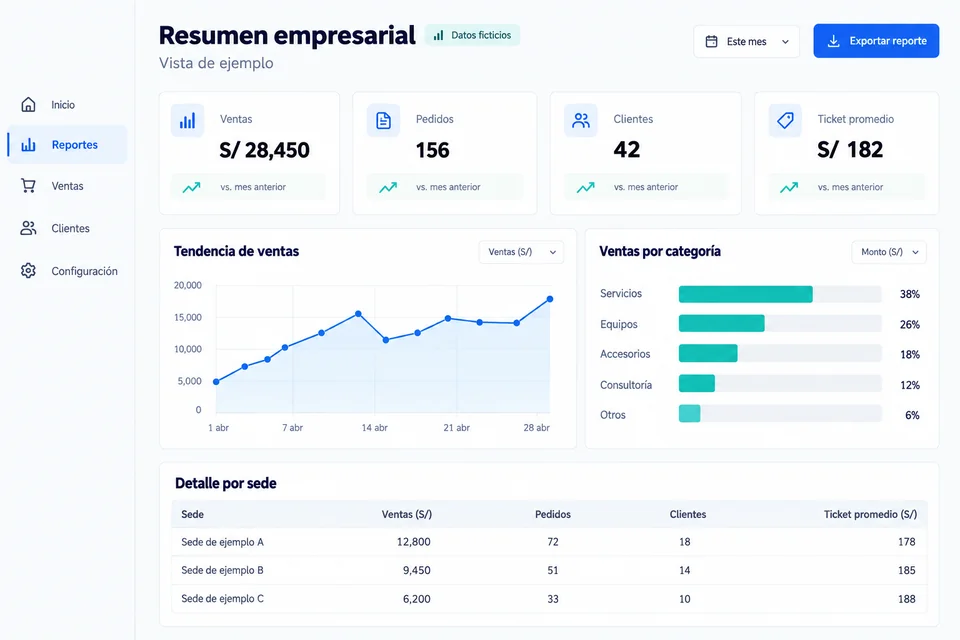Click the chart icon in Datos ficticios badge
The image size is (960, 640).
pyautogui.click(x=438, y=36)
